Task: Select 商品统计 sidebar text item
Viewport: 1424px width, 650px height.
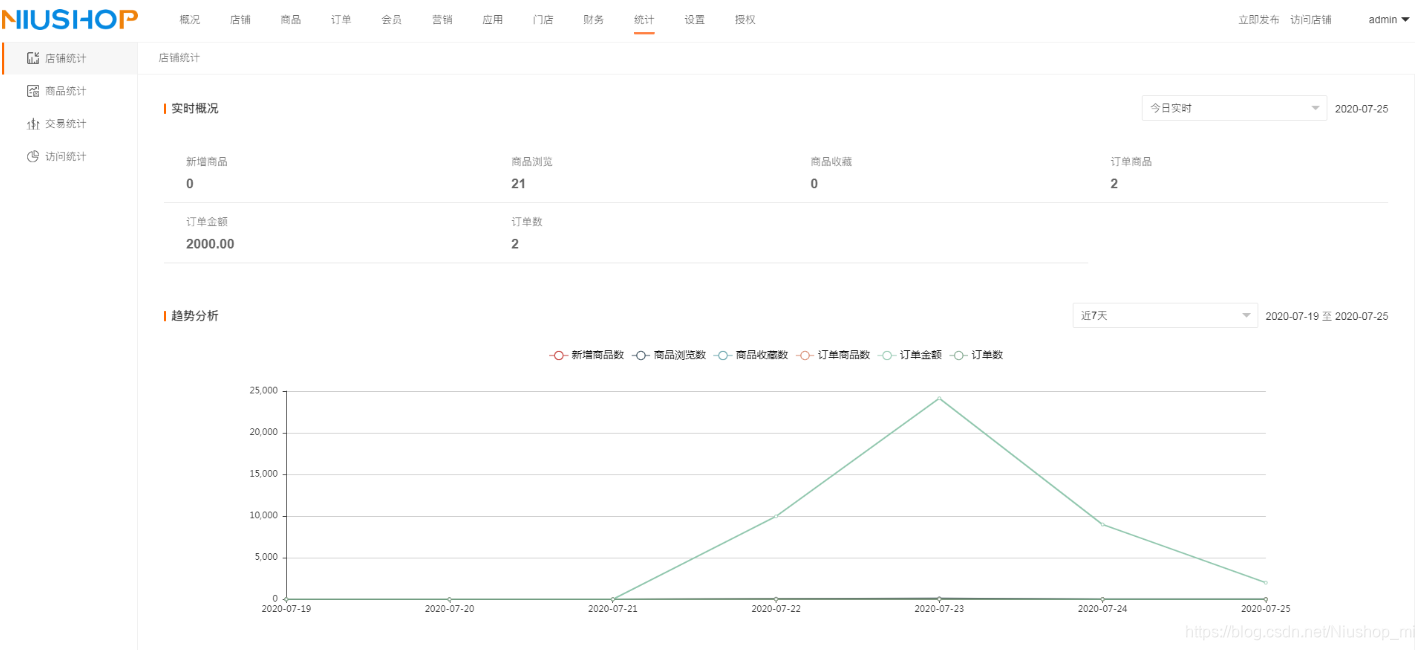Action: point(66,91)
